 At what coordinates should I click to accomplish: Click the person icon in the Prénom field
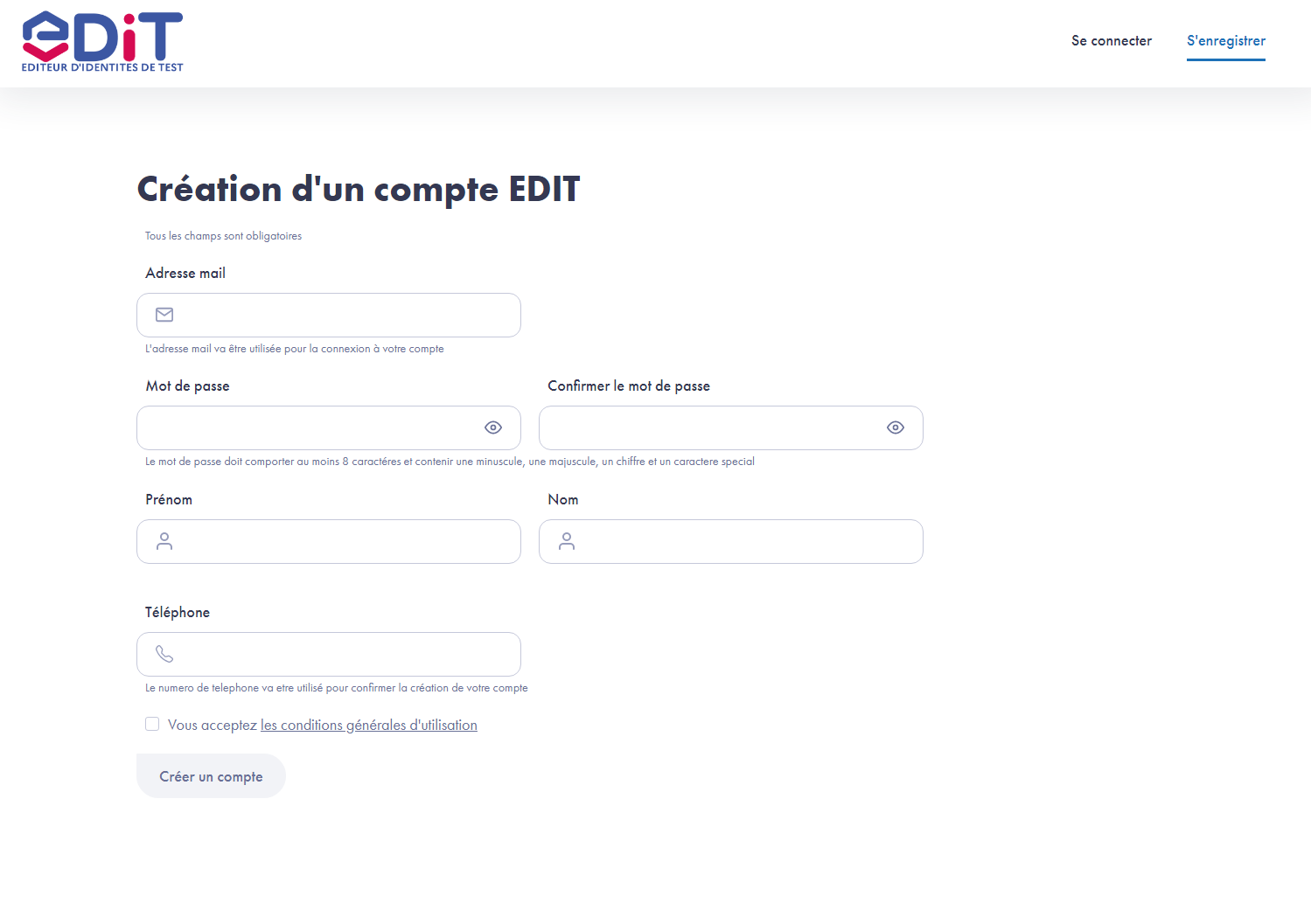click(164, 541)
